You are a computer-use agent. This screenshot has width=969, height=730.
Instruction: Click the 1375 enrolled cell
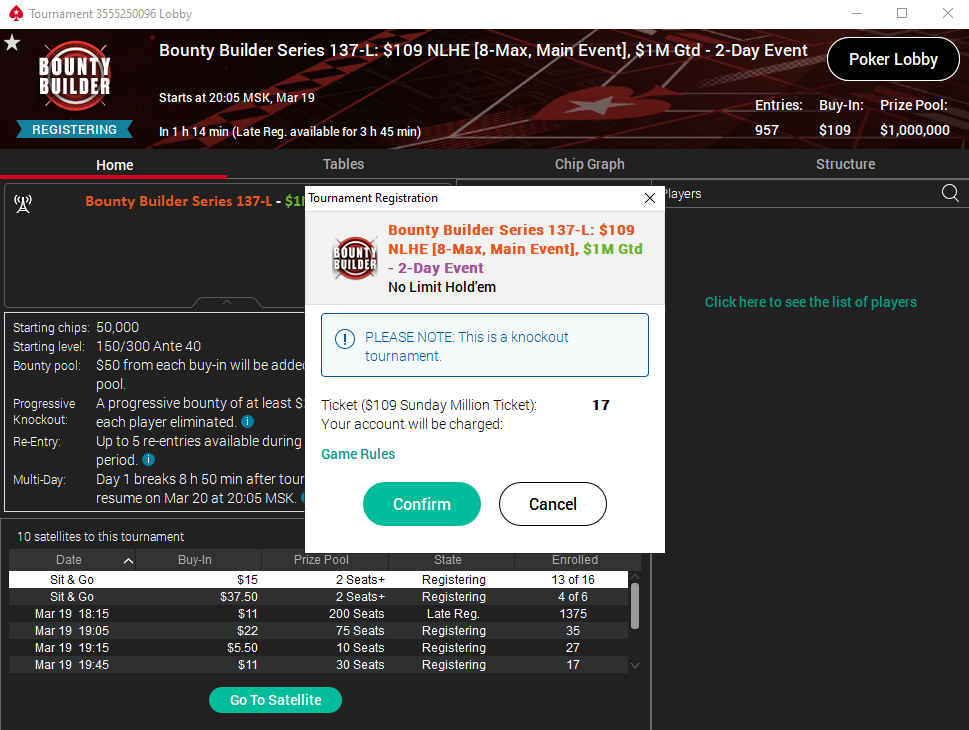pyautogui.click(x=573, y=614)
